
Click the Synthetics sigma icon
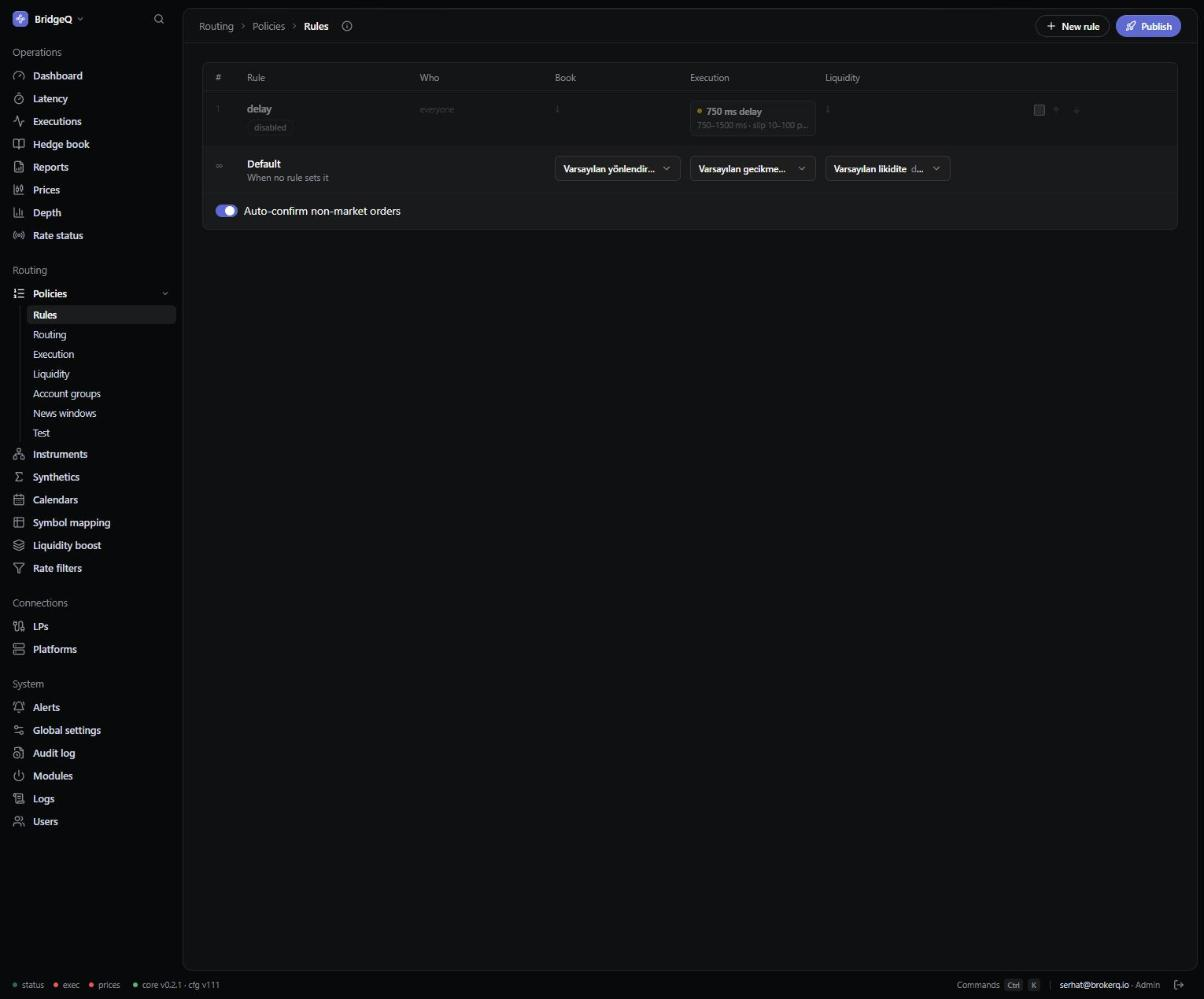[19, 477]
